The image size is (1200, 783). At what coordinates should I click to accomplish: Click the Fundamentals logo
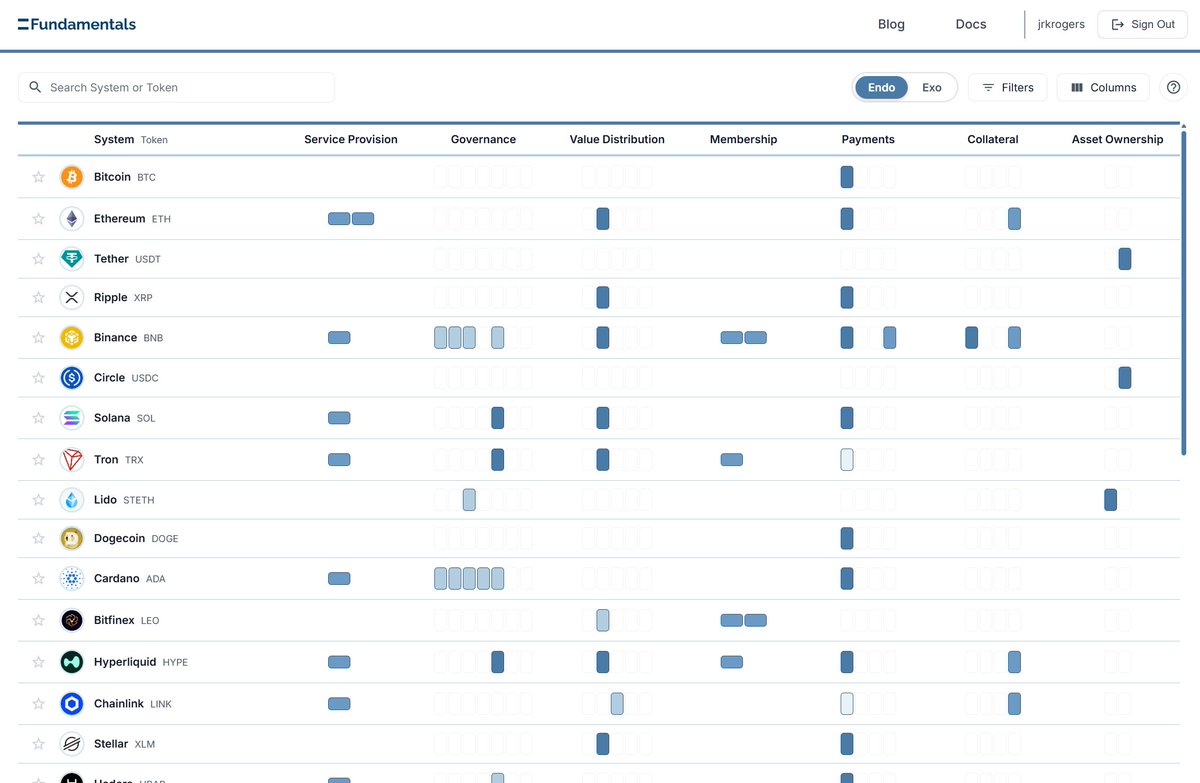[x=77, y=24]
